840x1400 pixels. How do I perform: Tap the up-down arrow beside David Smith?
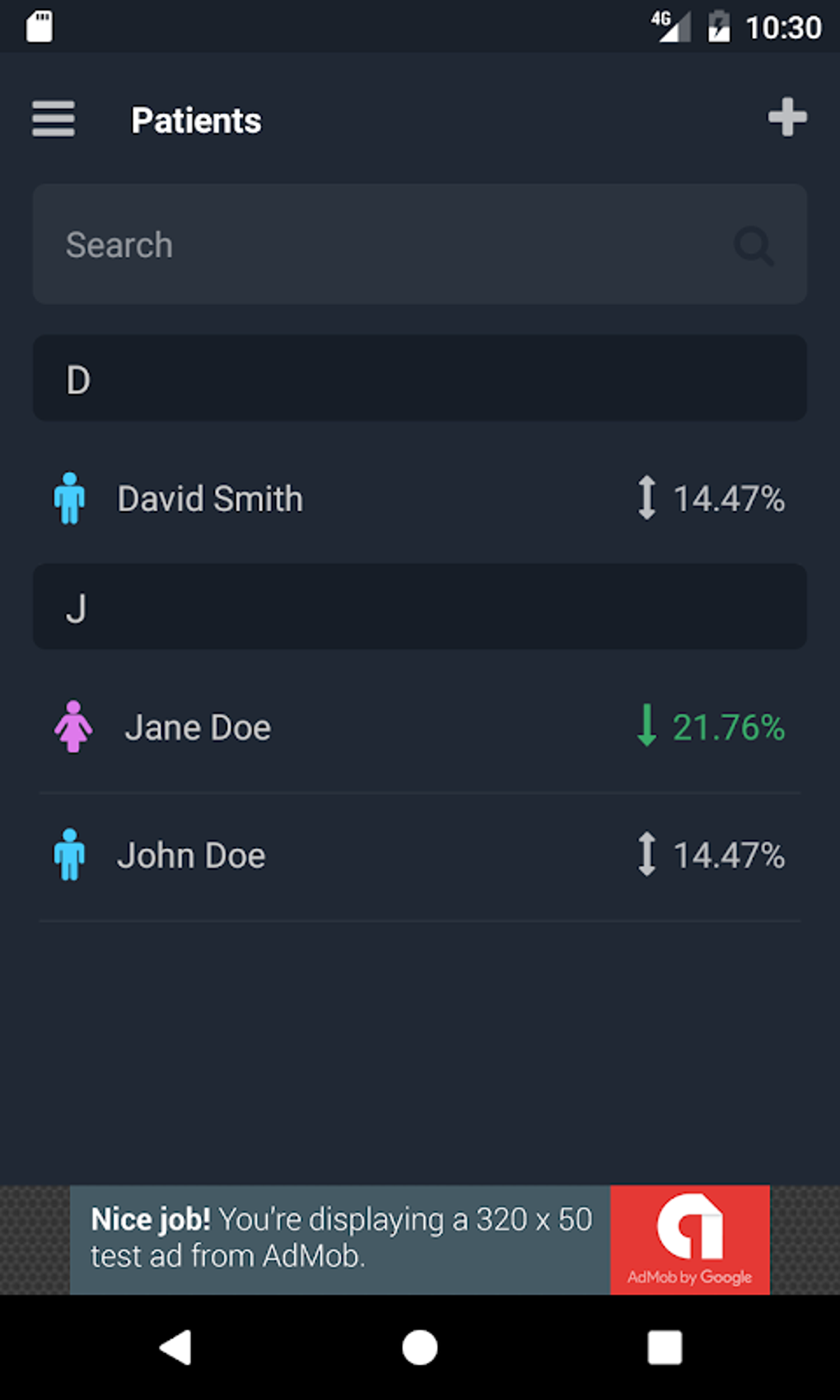click(647, 498)
